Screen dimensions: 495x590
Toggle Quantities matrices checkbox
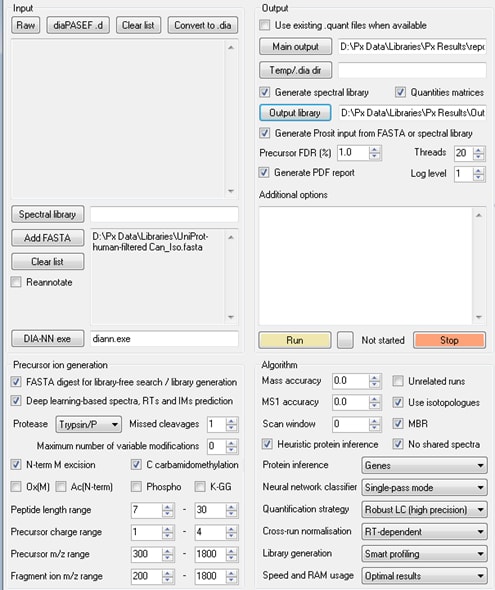click(x=400, y=92)
